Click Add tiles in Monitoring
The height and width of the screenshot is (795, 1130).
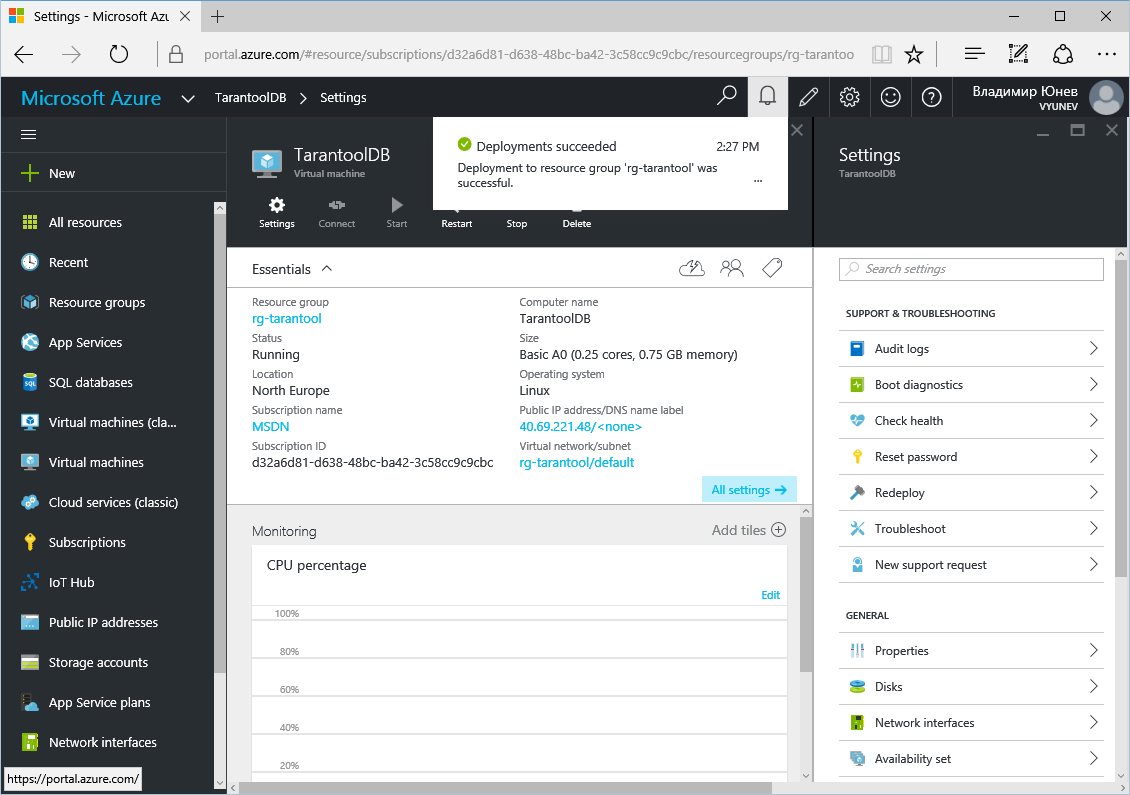point(748,530)
